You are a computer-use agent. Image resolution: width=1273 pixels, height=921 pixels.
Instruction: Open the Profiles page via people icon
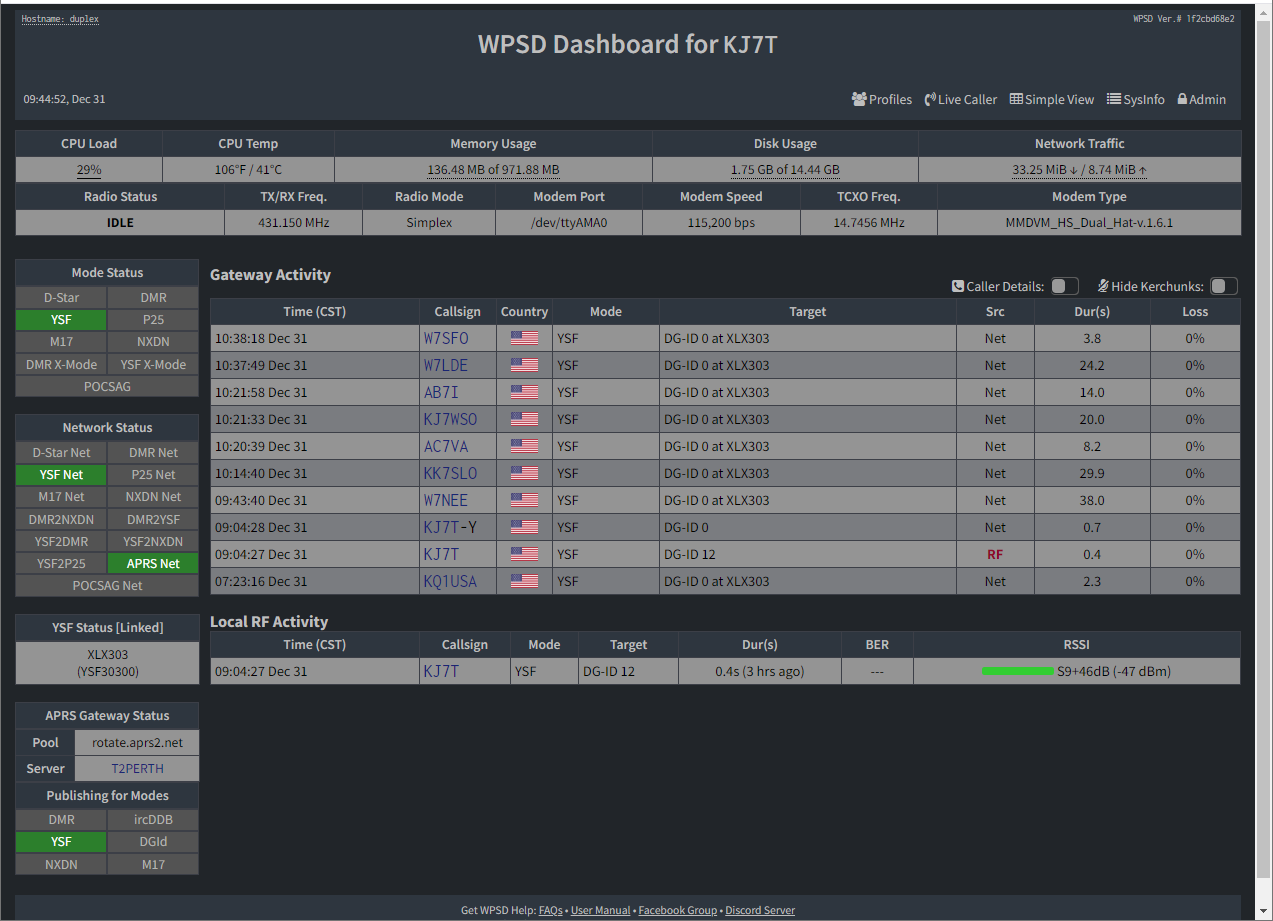(x=859, y=99)
